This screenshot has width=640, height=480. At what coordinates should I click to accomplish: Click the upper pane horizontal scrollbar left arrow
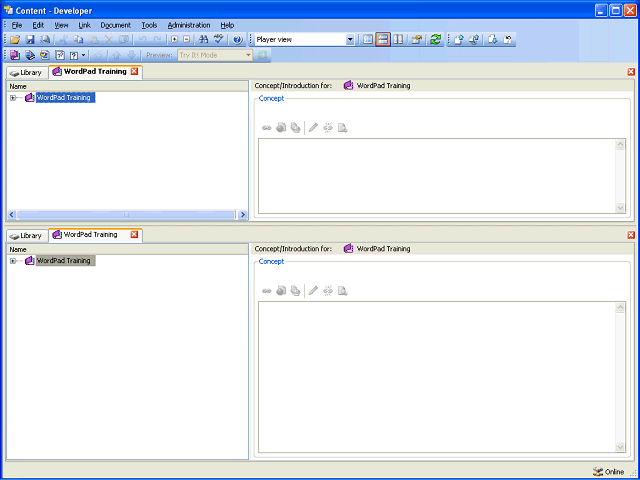(x=11, y=215)
